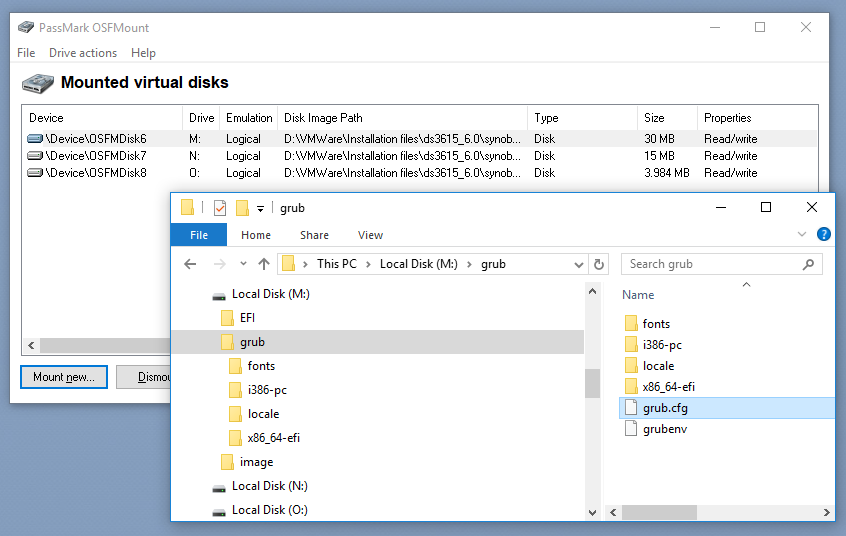Click breadcrumb chevron after This PC
846x536 pixels.
(x=369, y=264)
